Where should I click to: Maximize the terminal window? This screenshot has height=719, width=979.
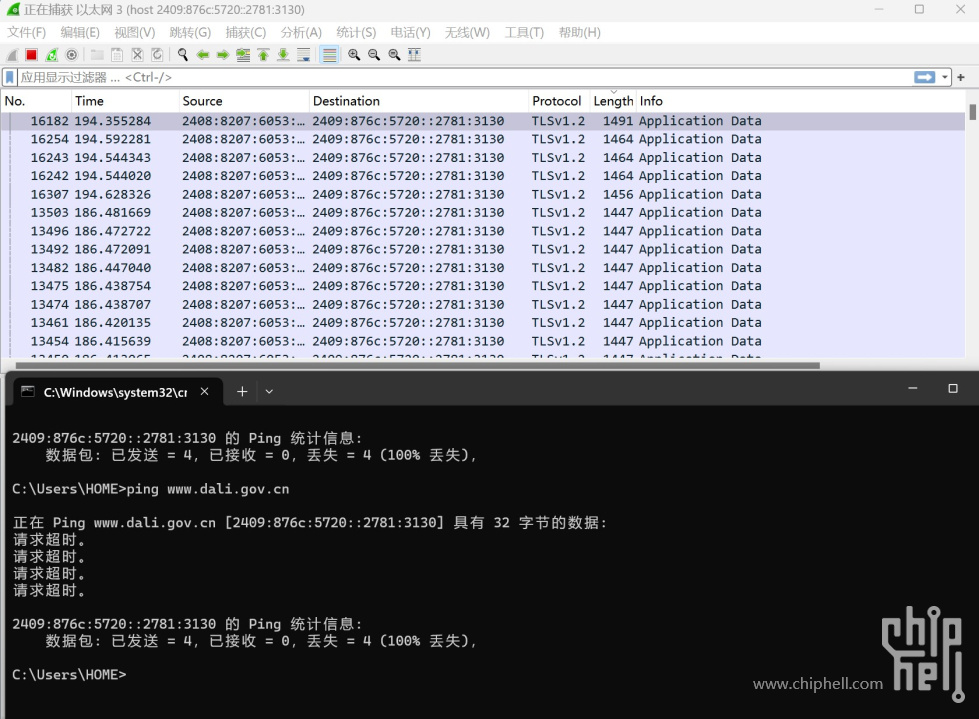(x=953, y=388)
